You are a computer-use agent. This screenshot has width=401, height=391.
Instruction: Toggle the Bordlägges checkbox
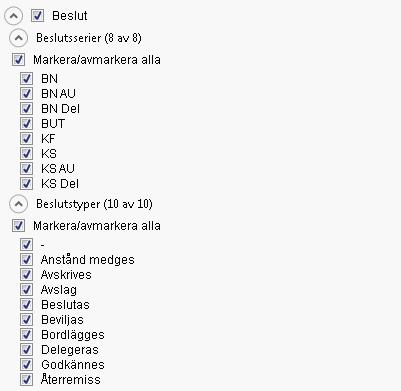click(26, 335)
